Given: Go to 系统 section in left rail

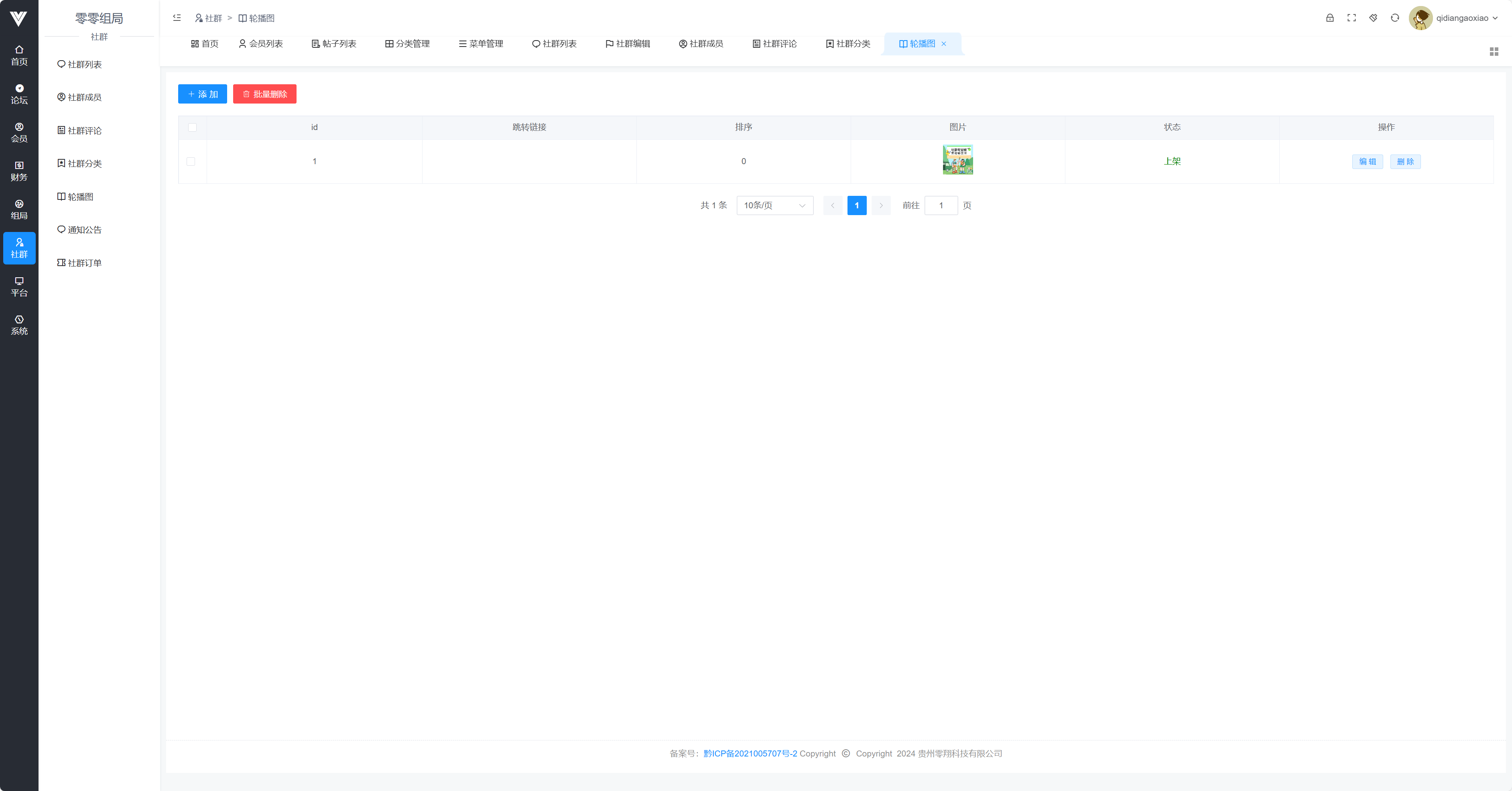Looking at the screenshot, I should (19, 325).
